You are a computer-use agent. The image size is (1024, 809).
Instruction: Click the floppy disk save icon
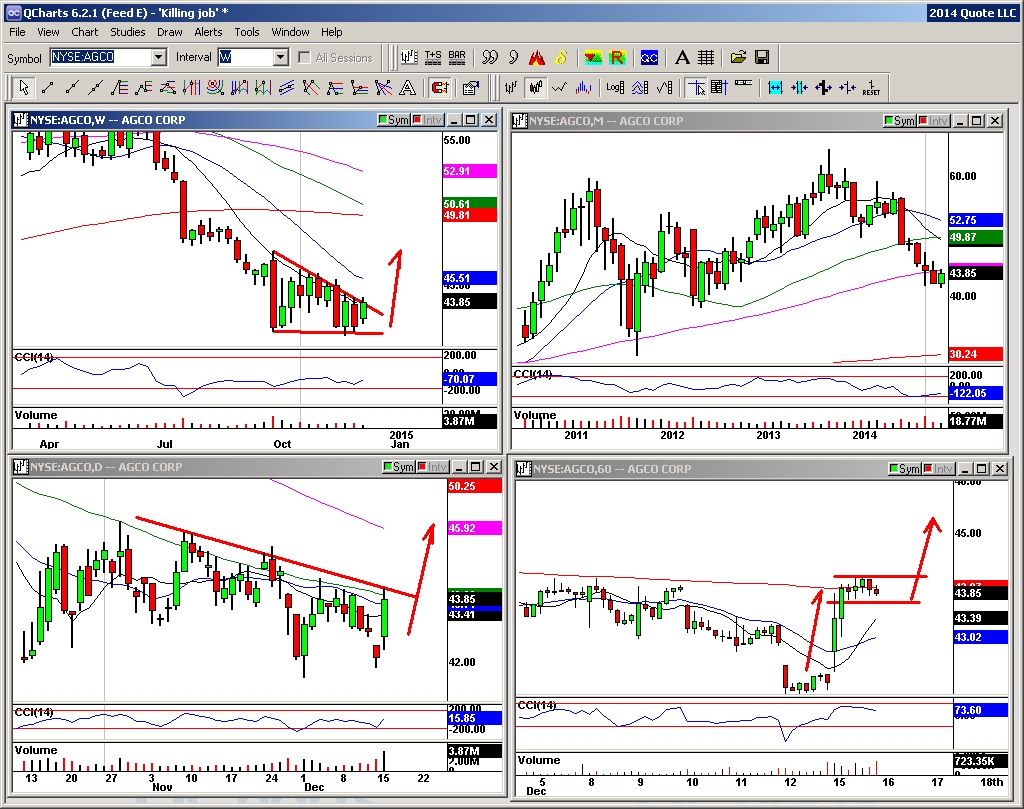click(762, 57)
